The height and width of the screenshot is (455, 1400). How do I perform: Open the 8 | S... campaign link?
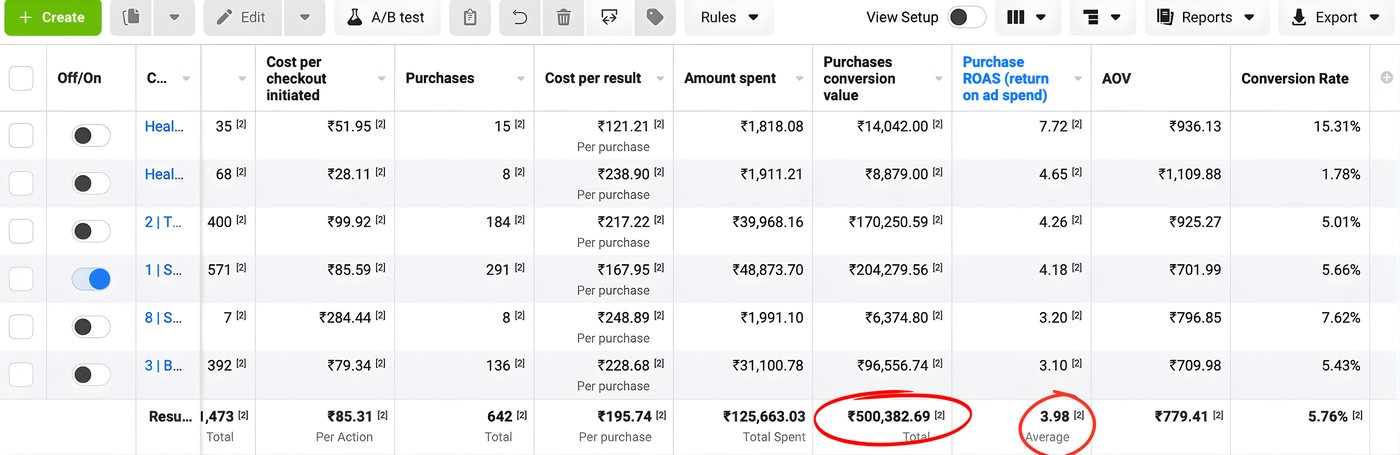(x=164, y=318)
